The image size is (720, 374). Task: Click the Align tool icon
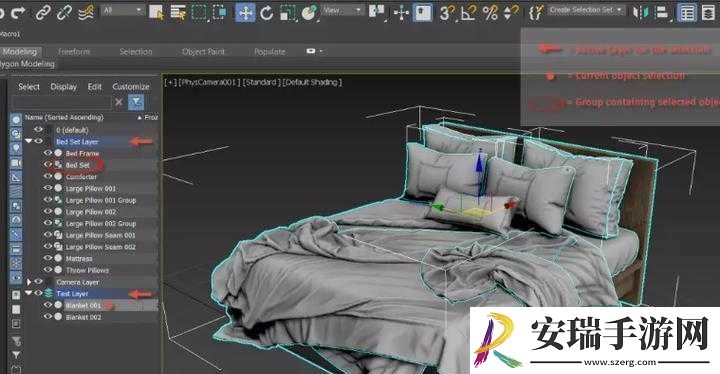[x=661, y=12]
